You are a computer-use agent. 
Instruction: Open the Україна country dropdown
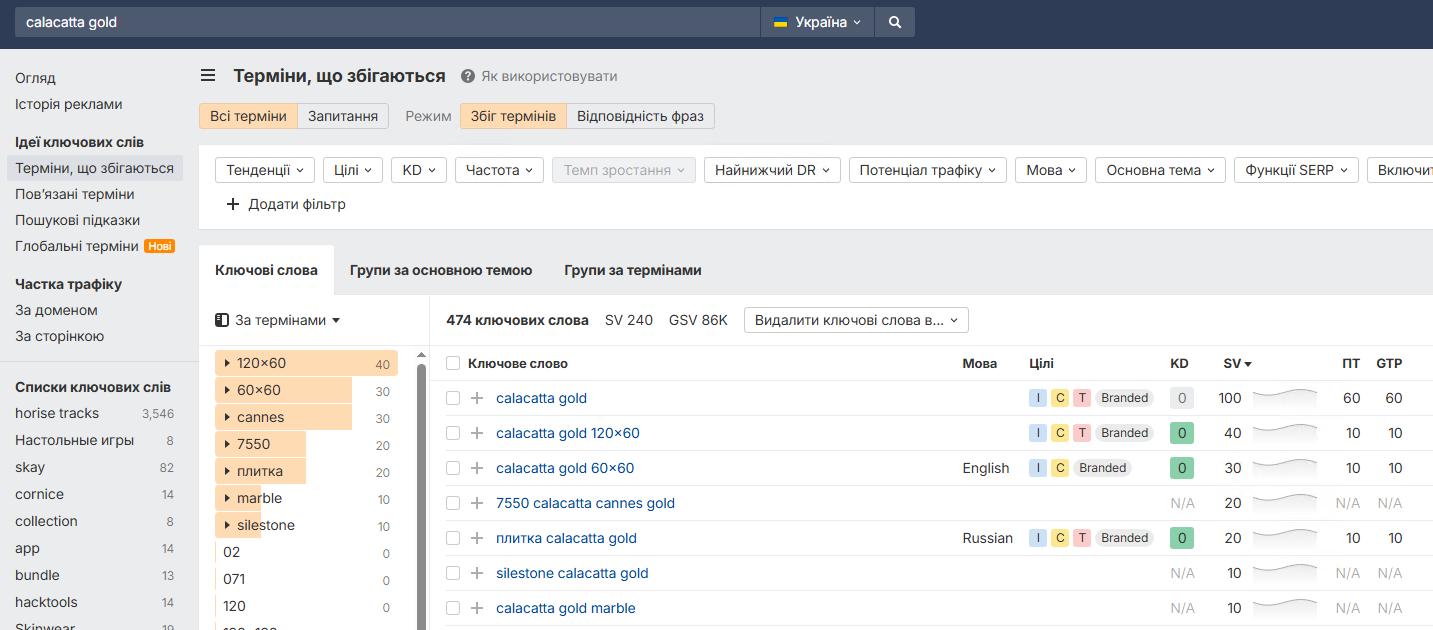coord(817,22)
